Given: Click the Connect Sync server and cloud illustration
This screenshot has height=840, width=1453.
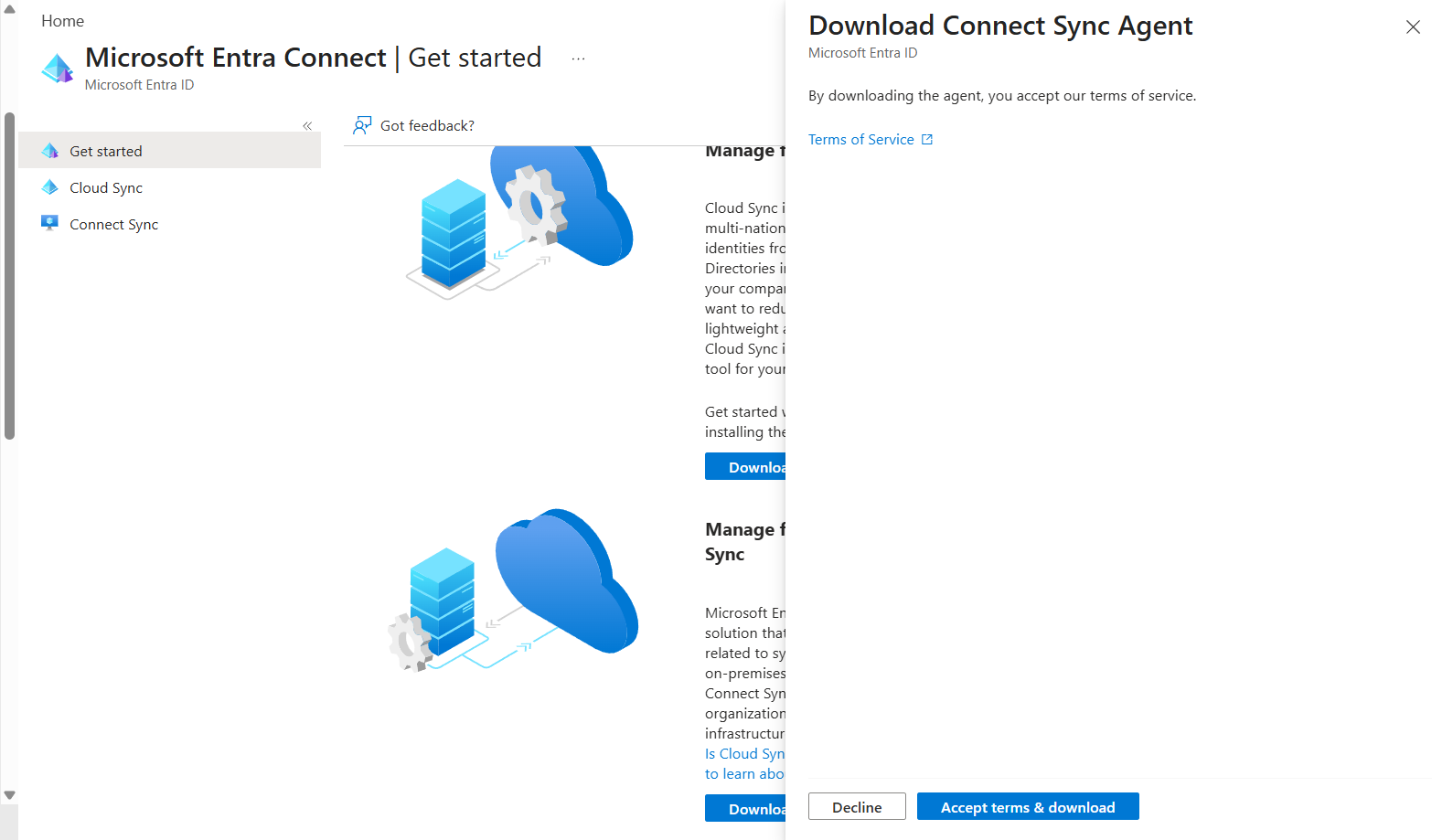Looking at the screenshot, I should [x=513, y=590].
